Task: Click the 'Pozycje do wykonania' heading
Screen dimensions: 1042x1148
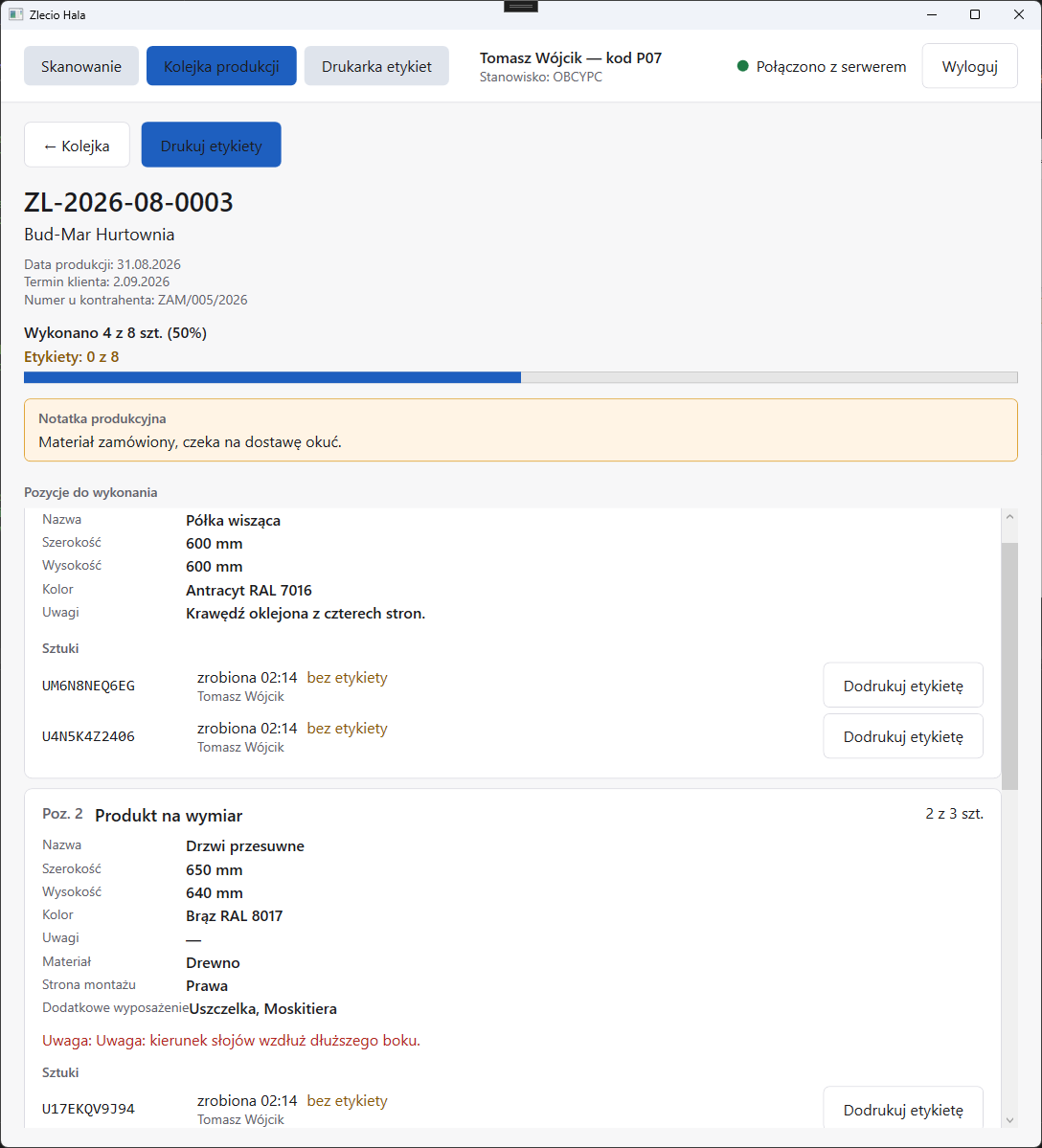Action: [91, 492]
